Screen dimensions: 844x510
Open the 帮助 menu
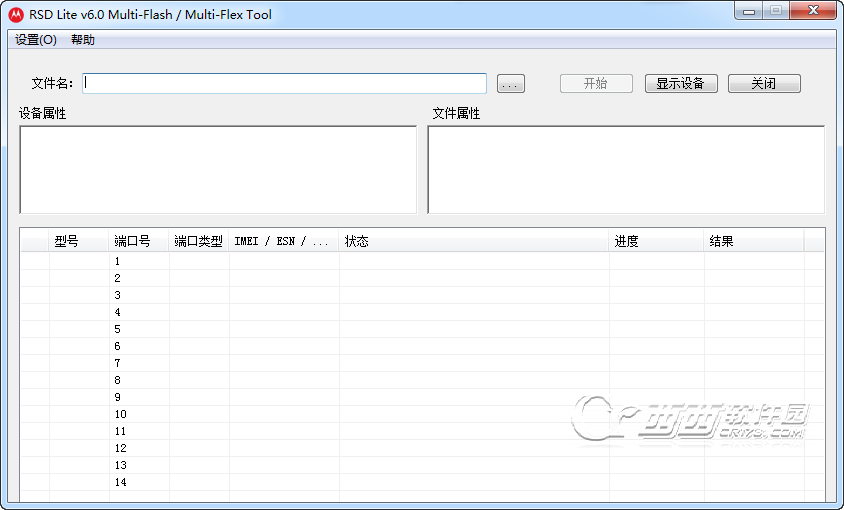click(83, 40)
